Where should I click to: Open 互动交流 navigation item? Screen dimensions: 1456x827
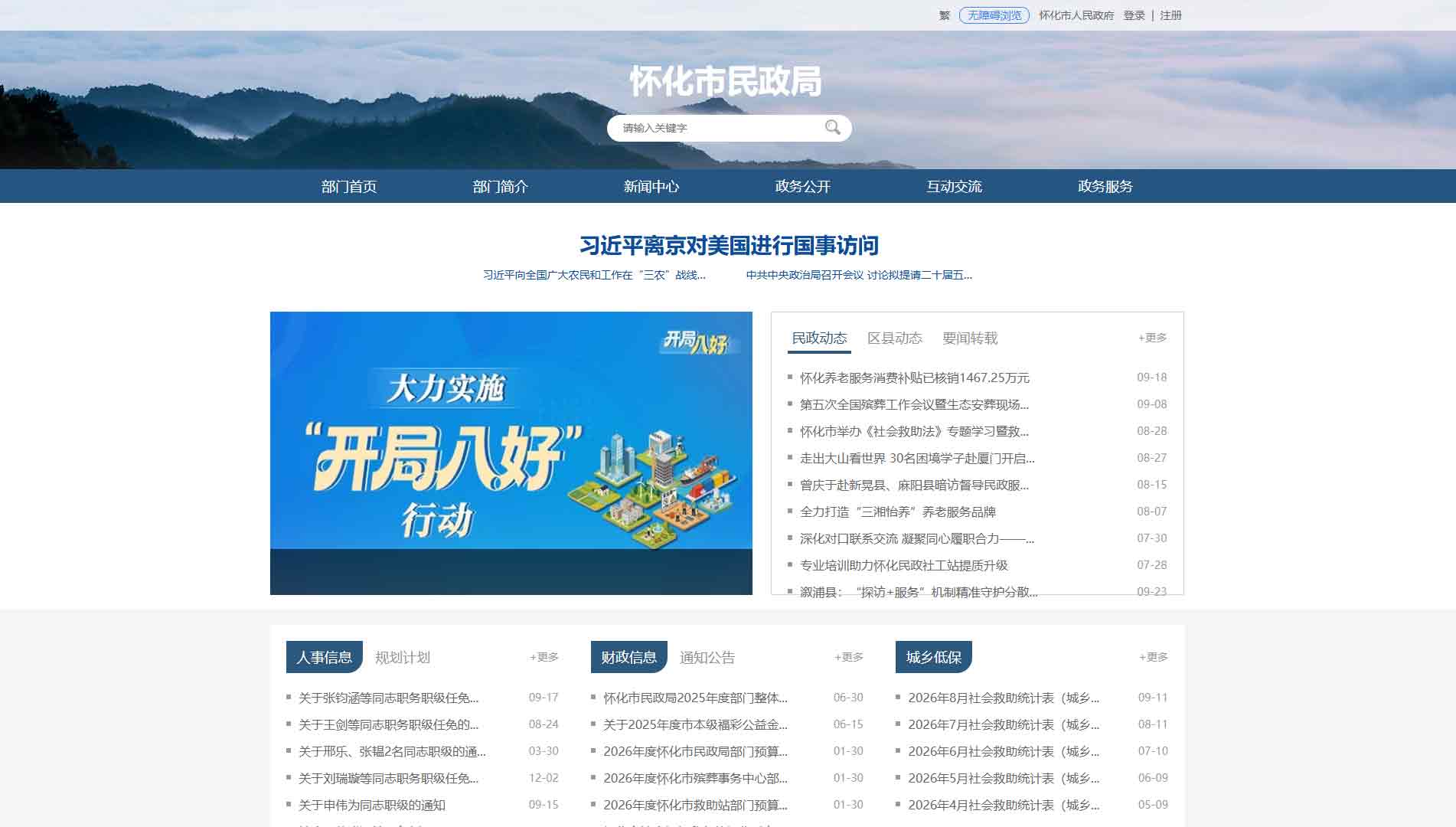tap(954, 186)
